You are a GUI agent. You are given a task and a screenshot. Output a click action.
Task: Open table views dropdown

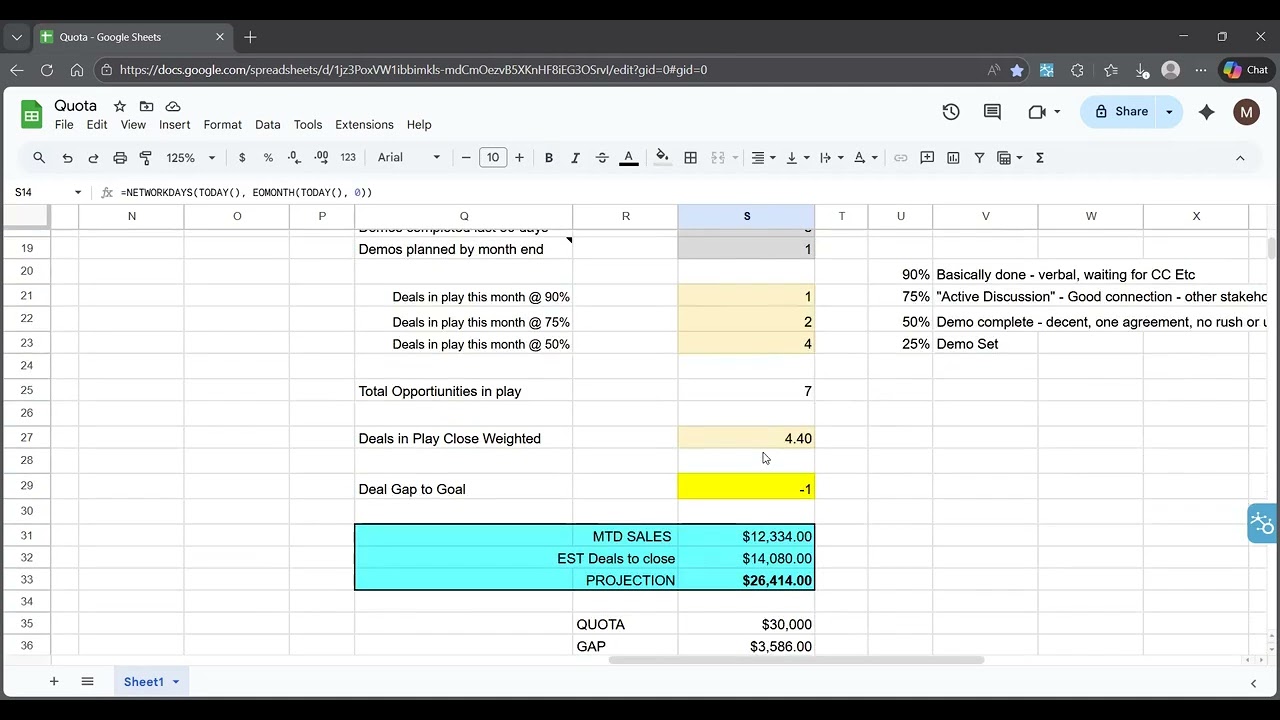tap(1010, 158)
